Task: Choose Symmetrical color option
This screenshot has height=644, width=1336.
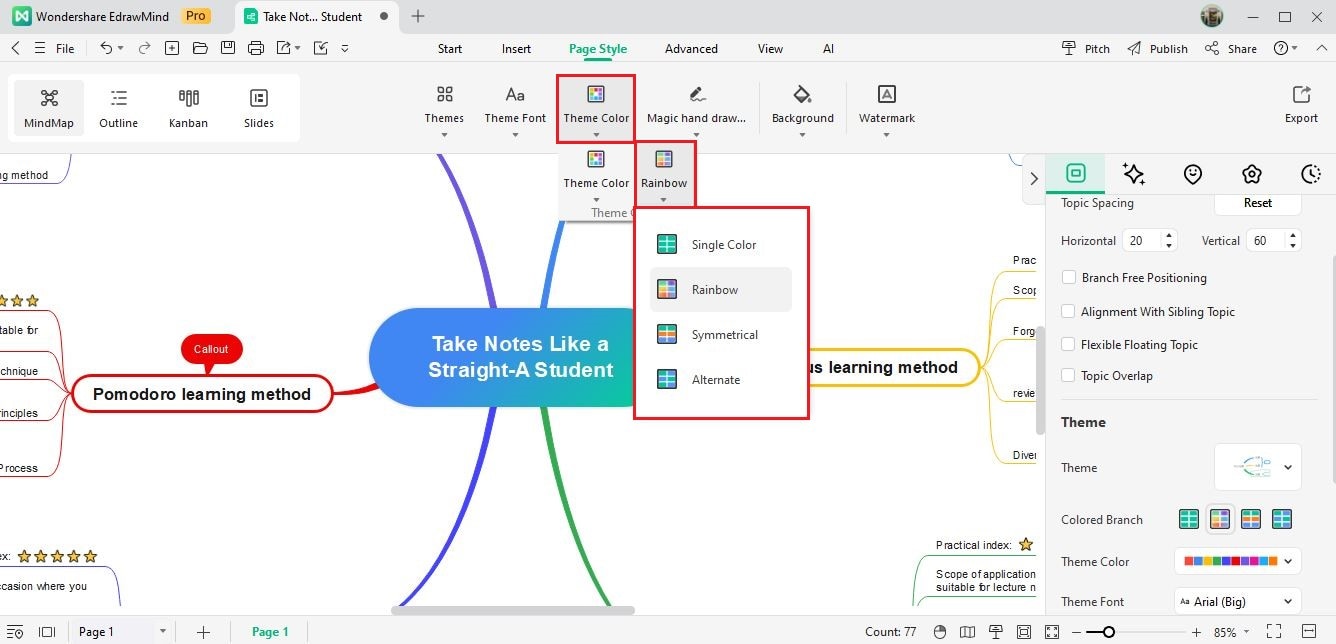Action: tap(721, 335)
